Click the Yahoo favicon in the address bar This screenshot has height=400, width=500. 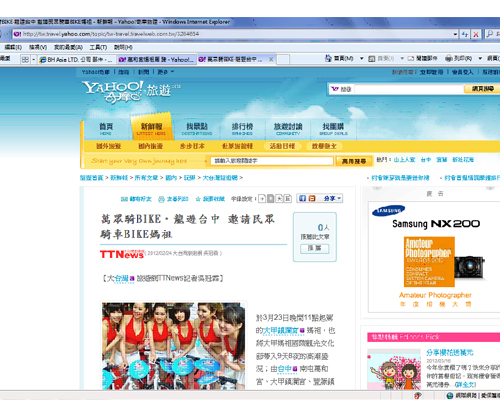coord(17,34)
